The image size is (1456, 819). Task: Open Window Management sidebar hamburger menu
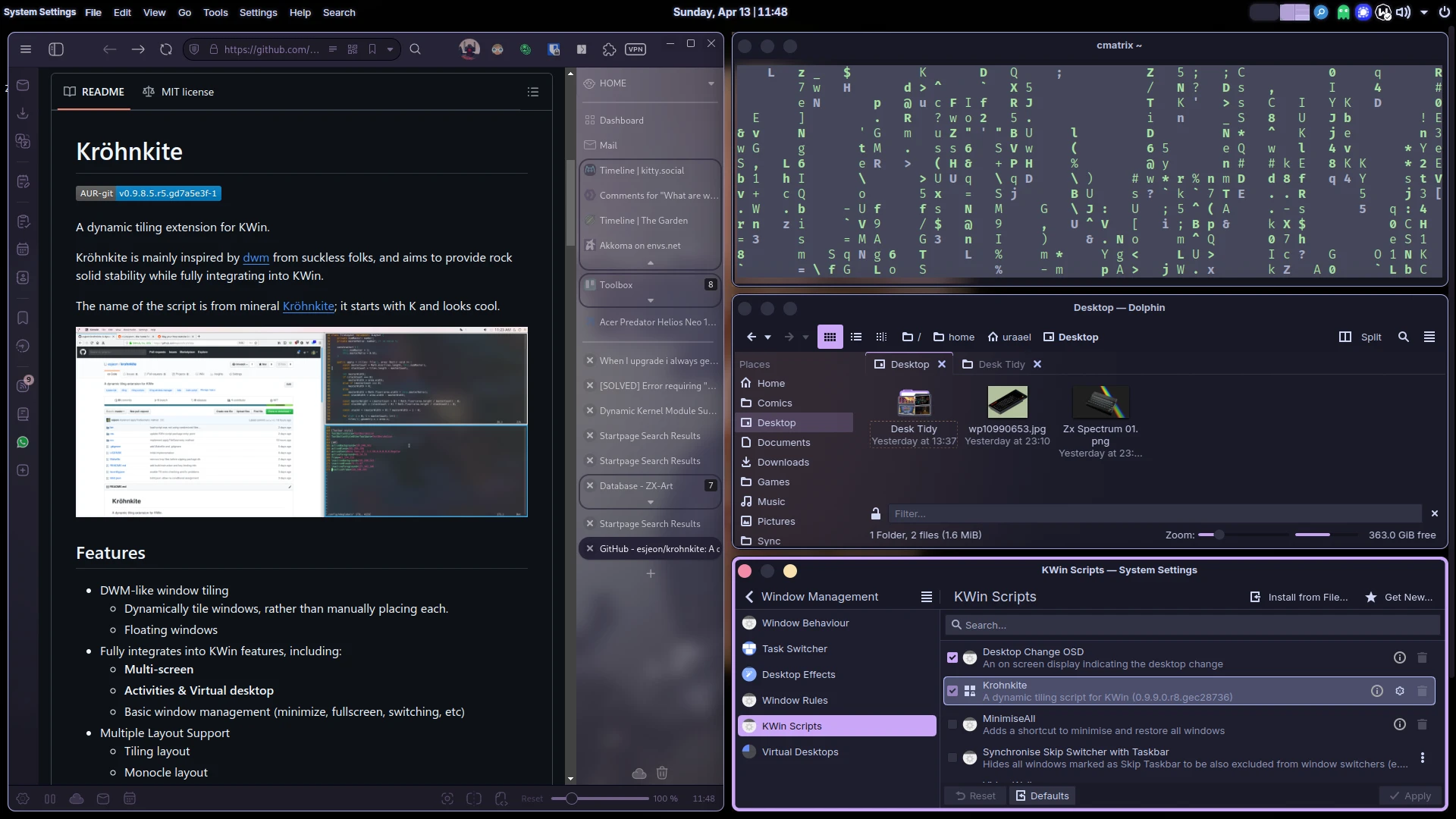pos(926,597)
